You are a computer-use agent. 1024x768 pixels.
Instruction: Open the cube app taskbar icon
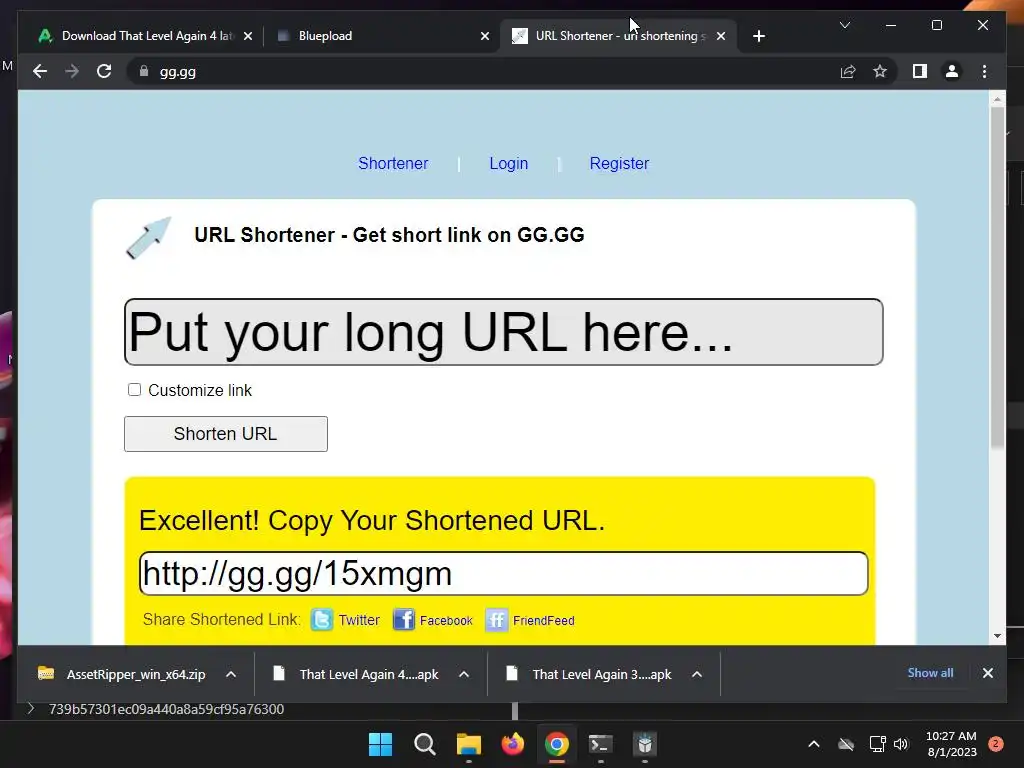(x=645, y=744)
